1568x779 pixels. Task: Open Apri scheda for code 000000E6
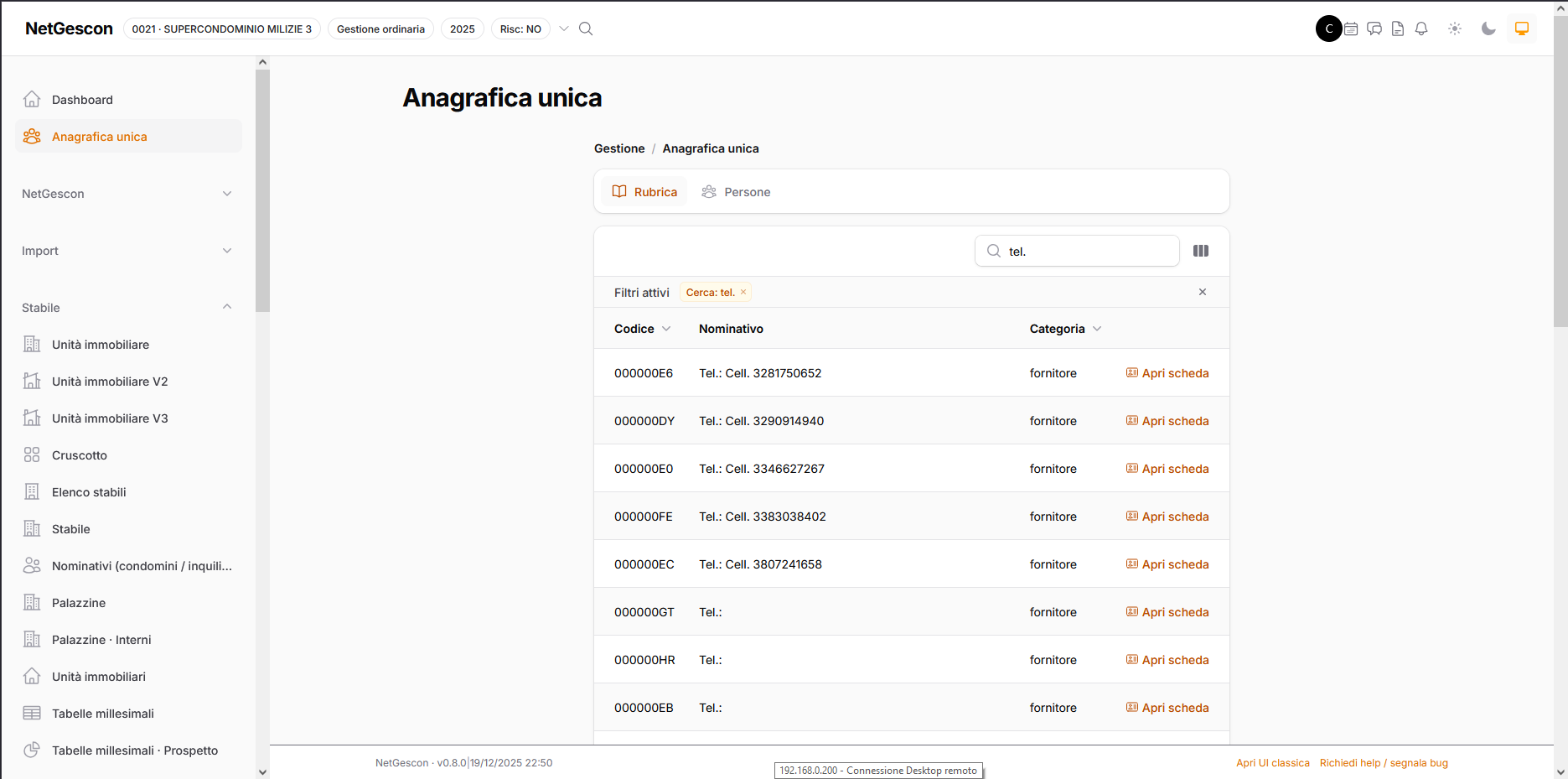pyautogui.click(x=1167, y=373)
